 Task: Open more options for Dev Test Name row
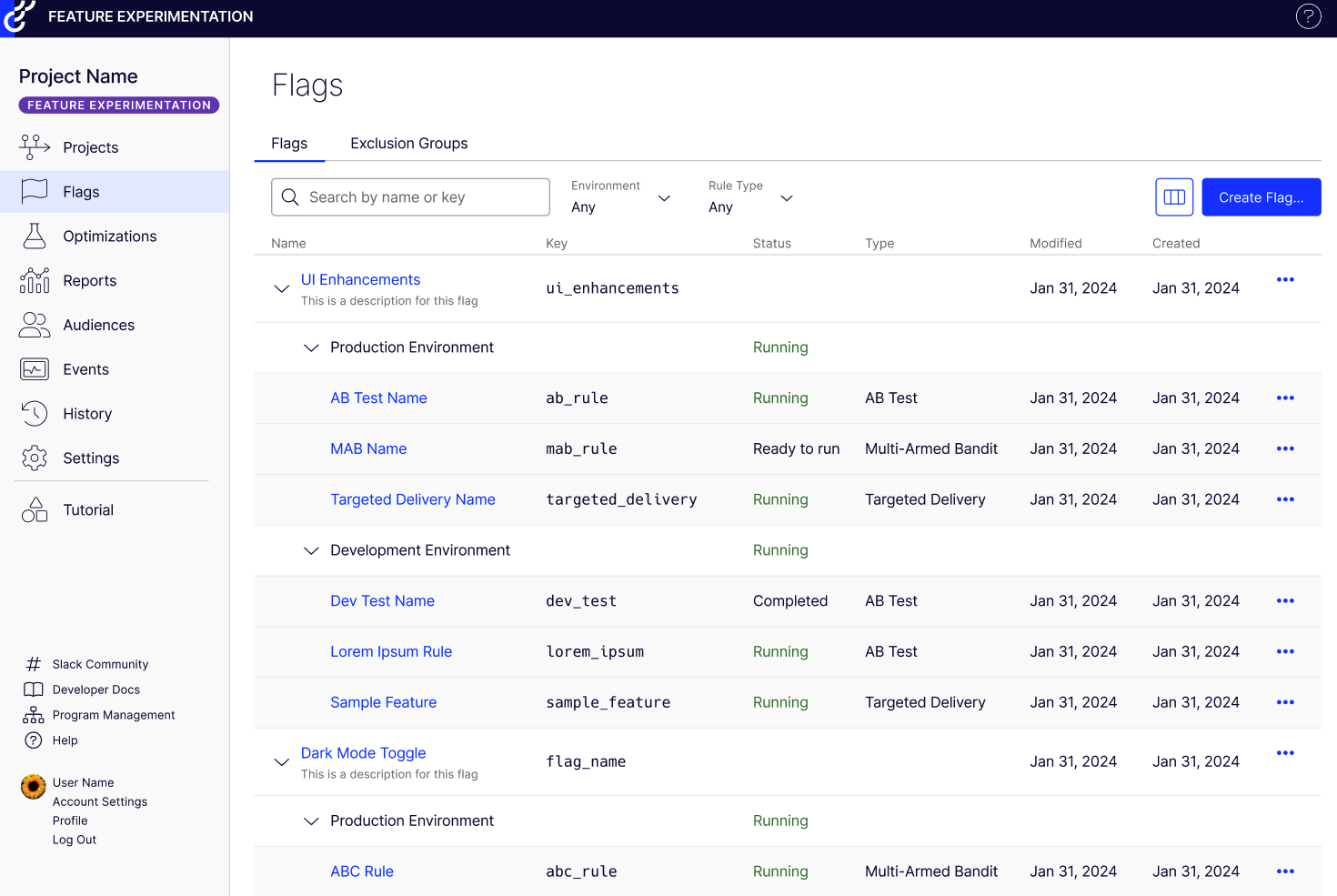click(1285, 600)
